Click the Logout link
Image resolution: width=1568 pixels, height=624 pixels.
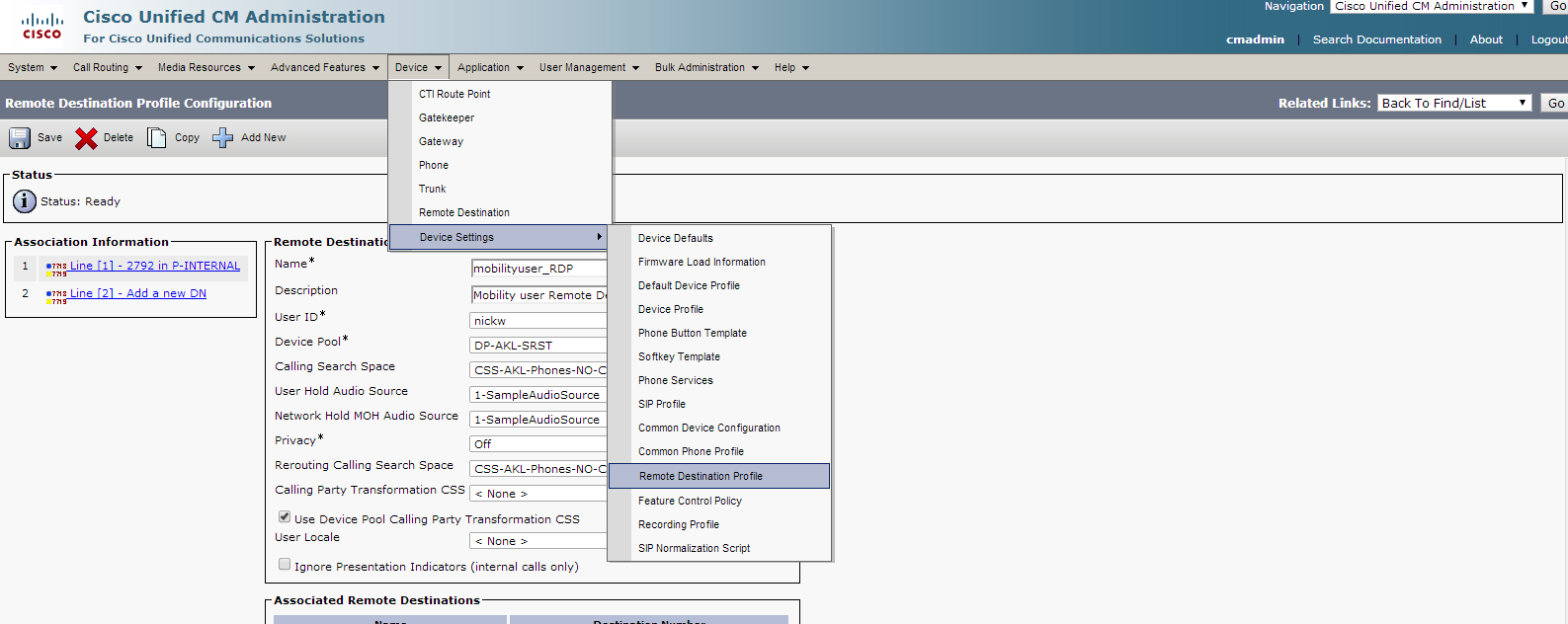tap(1549, 39)
